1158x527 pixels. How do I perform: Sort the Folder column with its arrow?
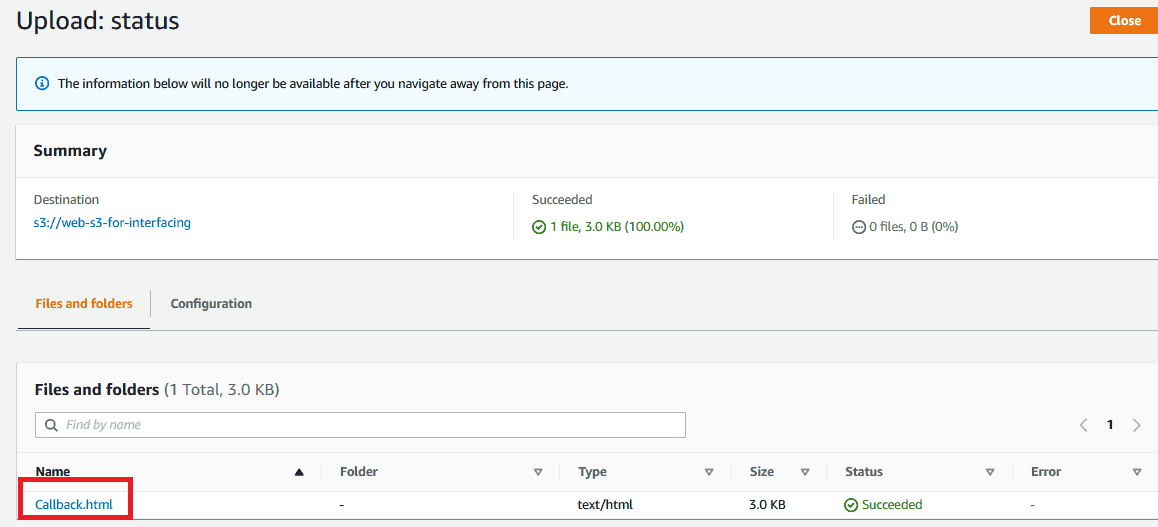click(x=538, y=472)
